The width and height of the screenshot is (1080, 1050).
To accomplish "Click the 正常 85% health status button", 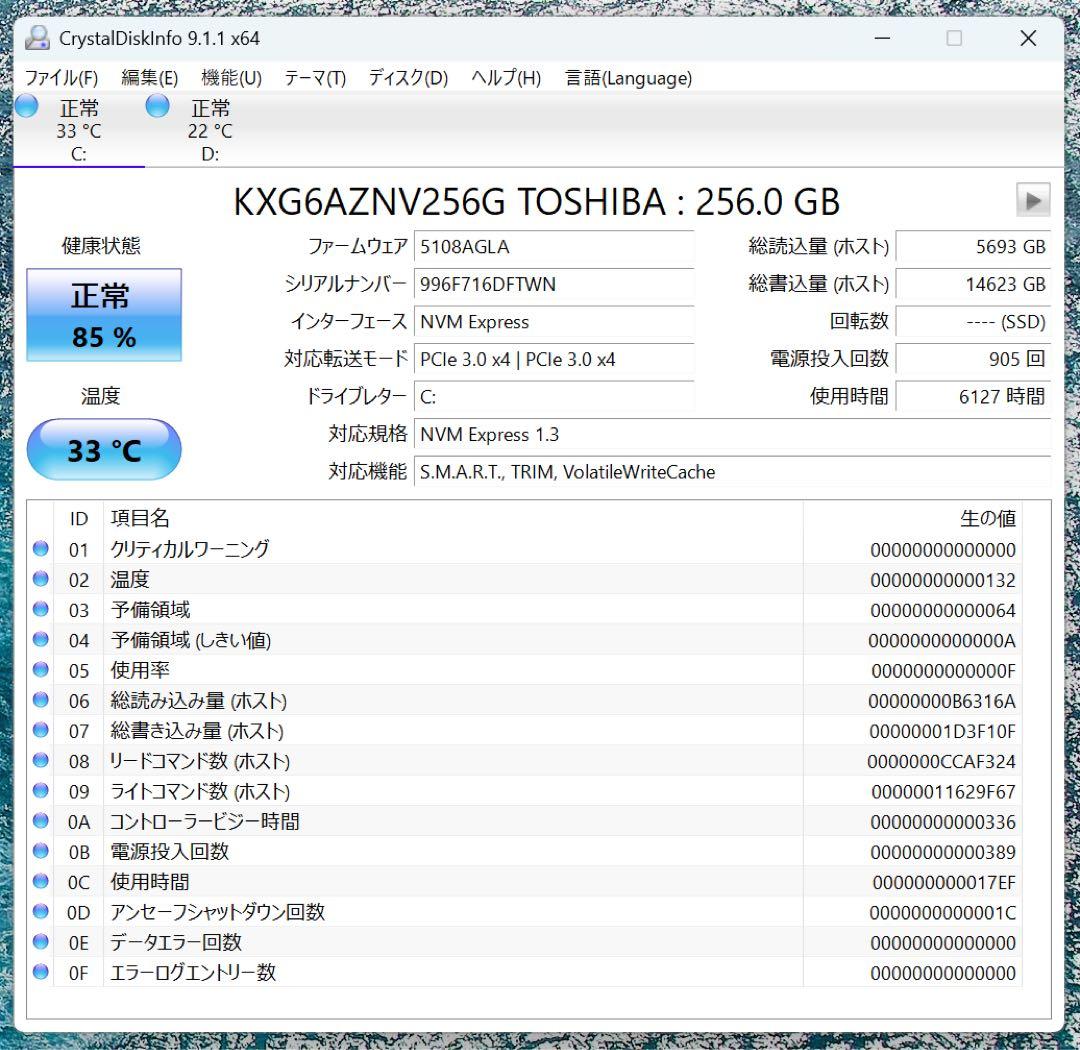I will pos(103,314).
